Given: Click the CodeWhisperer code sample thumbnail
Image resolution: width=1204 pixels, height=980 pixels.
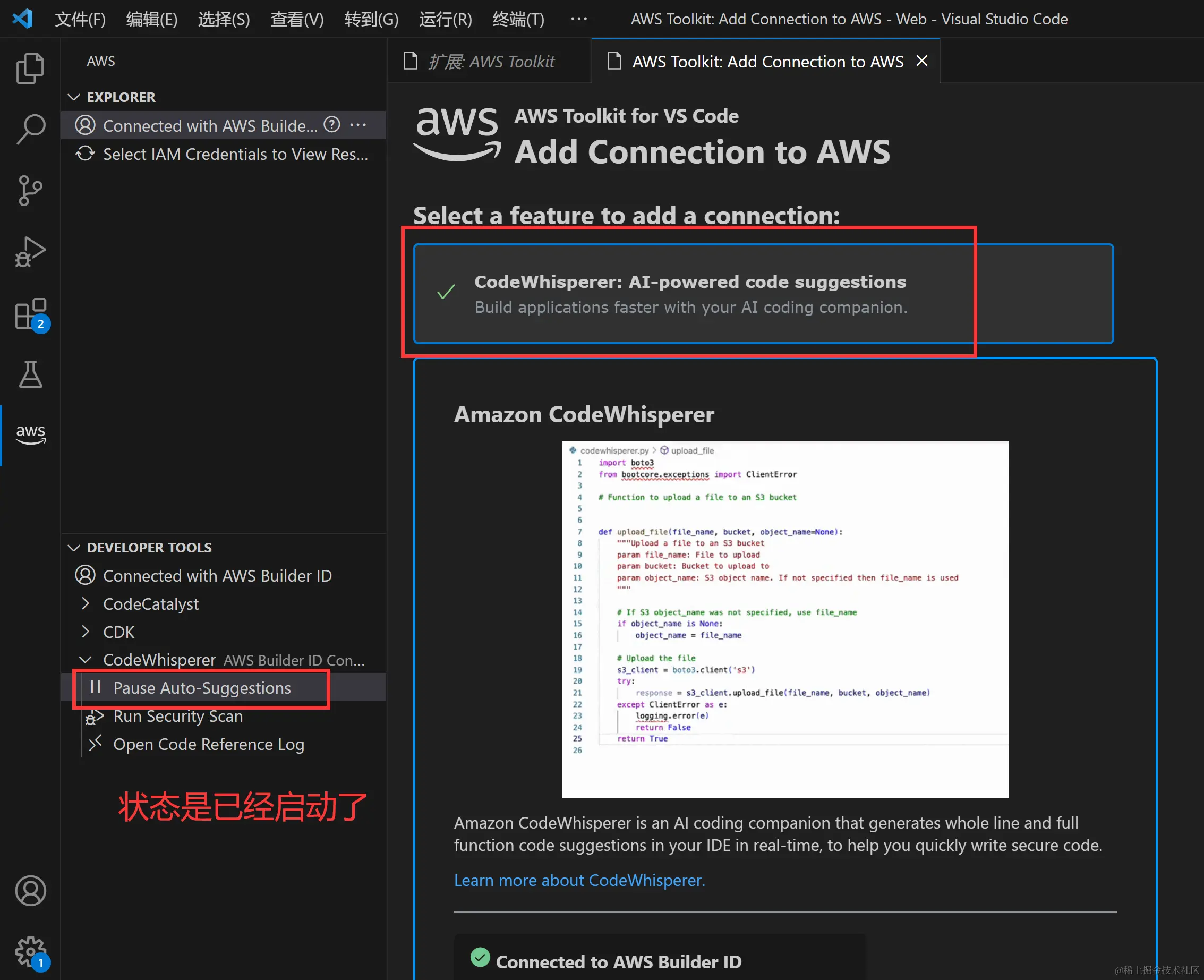Looking at the screenshot, I should coord(784,618).
